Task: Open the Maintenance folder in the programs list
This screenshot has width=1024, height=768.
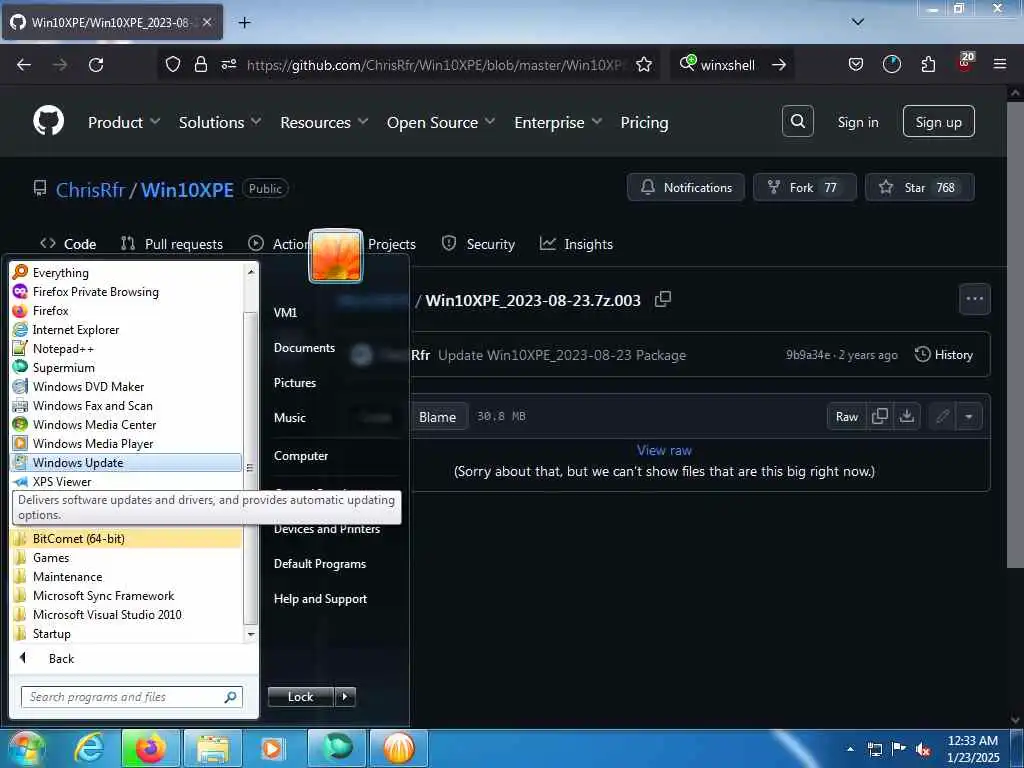Action: click(x=67, y=576)
